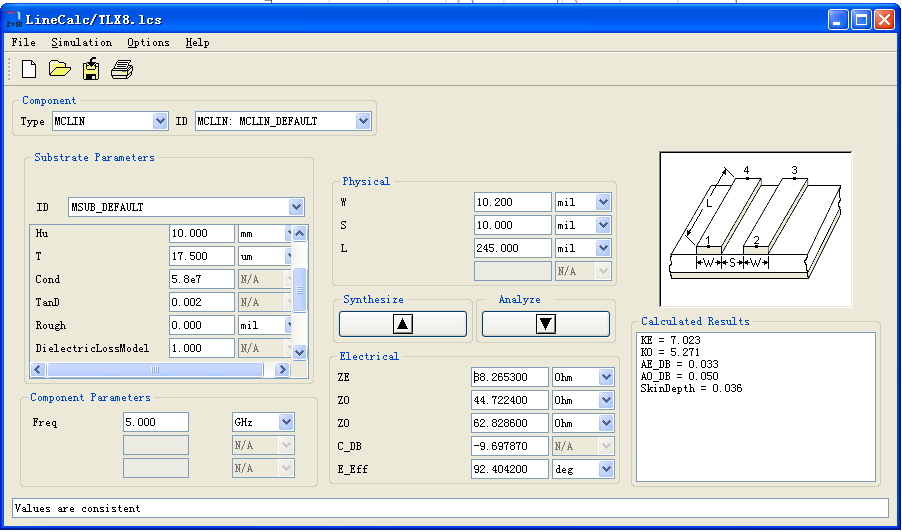Open the Help menu
This screenshot has height=532, width=902.
[197, 43]
